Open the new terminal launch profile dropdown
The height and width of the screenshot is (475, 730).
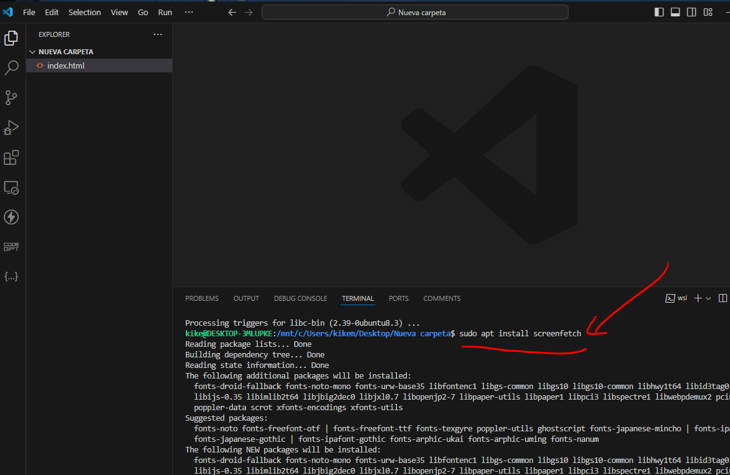(709, 298)
